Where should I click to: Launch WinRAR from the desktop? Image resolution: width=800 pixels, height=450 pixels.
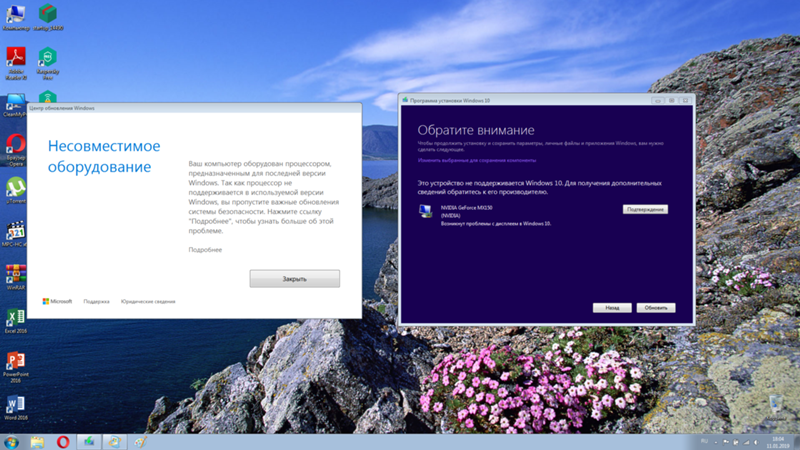[16, 277]
